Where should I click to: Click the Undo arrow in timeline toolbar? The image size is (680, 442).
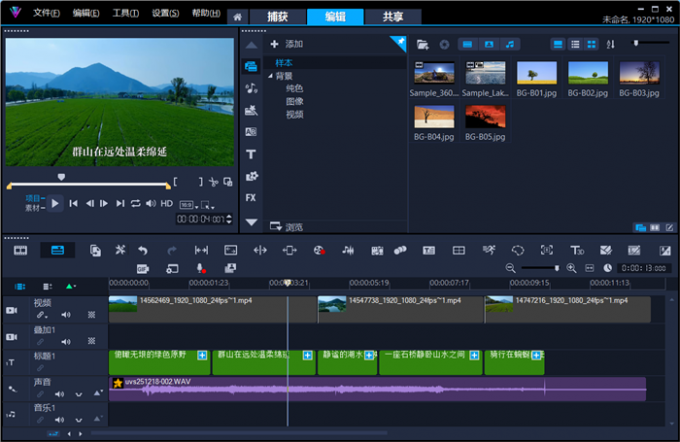(143, 250)
